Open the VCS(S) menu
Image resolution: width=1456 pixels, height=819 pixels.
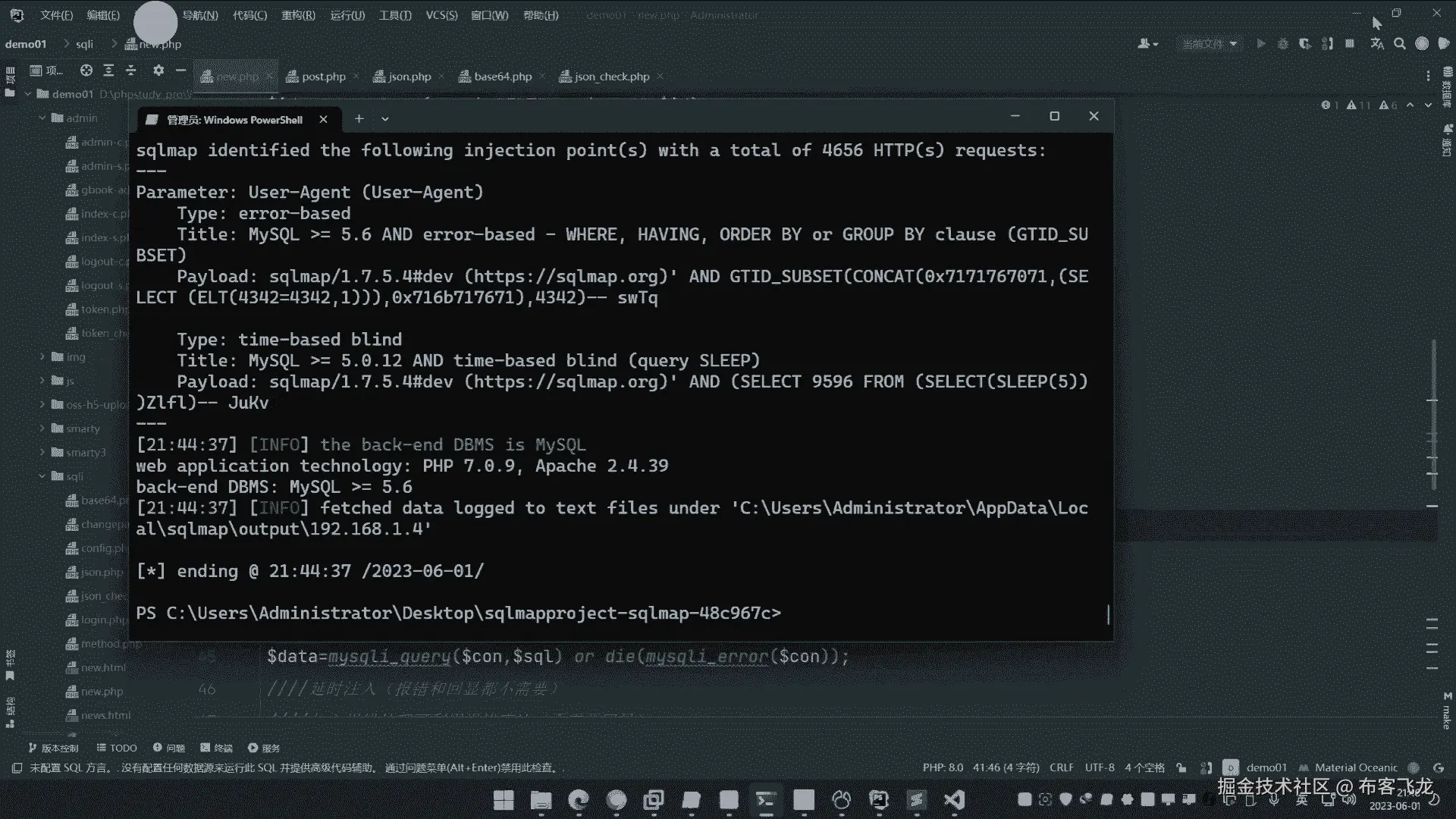click(x=441, y=15)
